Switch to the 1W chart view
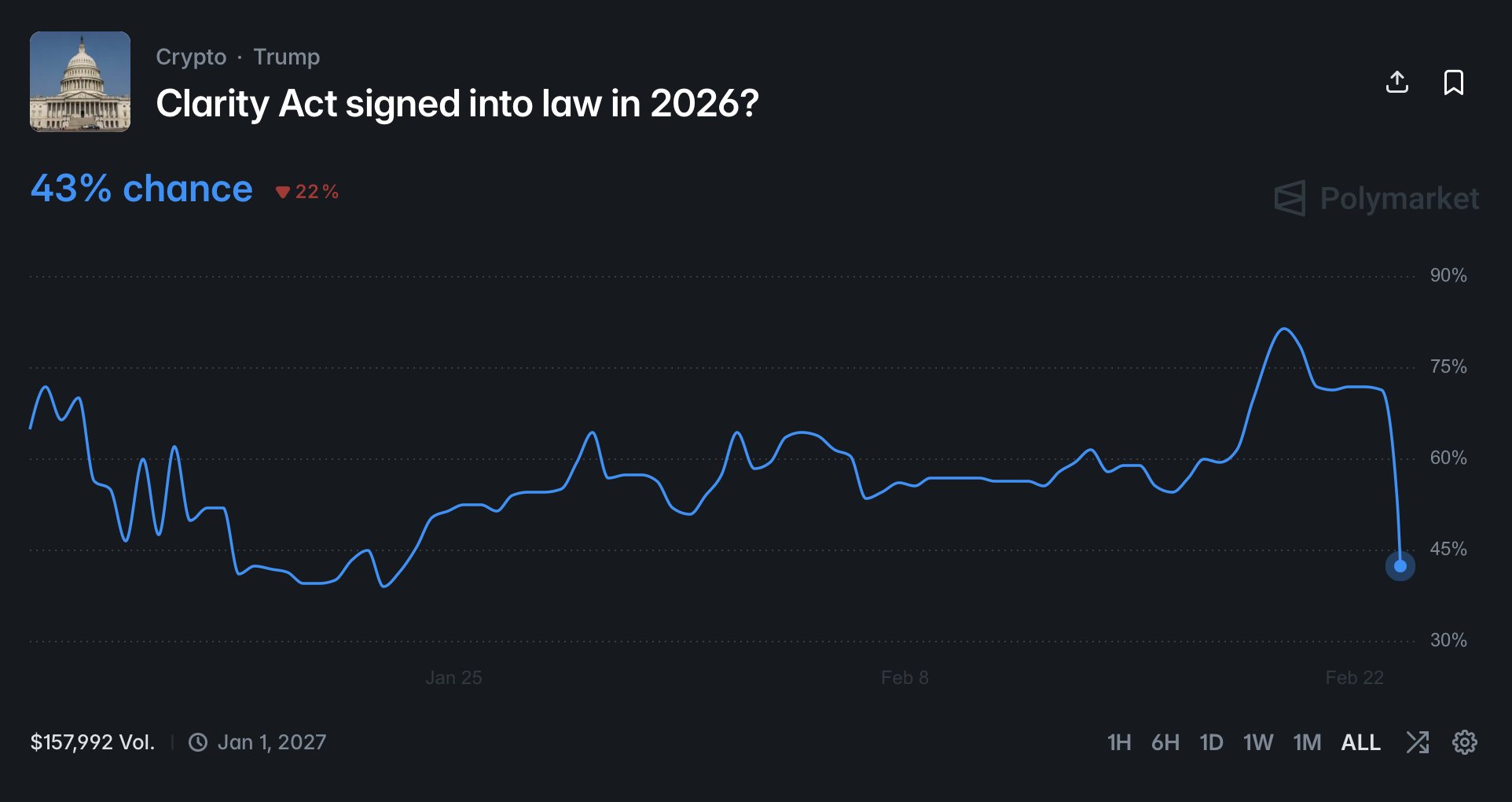This screenshot has height=802, width=1512. pos(1258,741)
